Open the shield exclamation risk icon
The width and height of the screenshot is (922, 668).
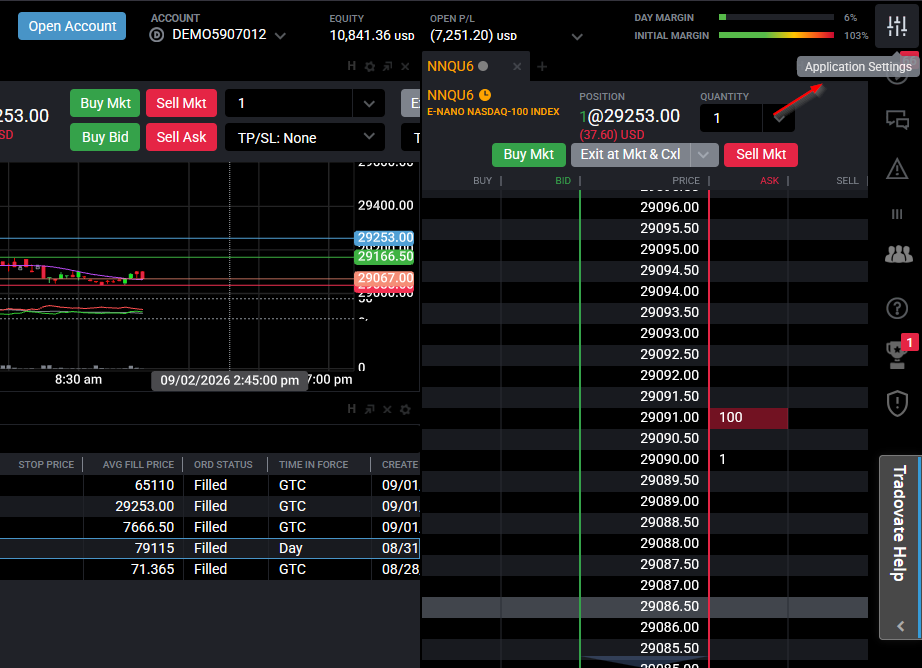[897, 403]
